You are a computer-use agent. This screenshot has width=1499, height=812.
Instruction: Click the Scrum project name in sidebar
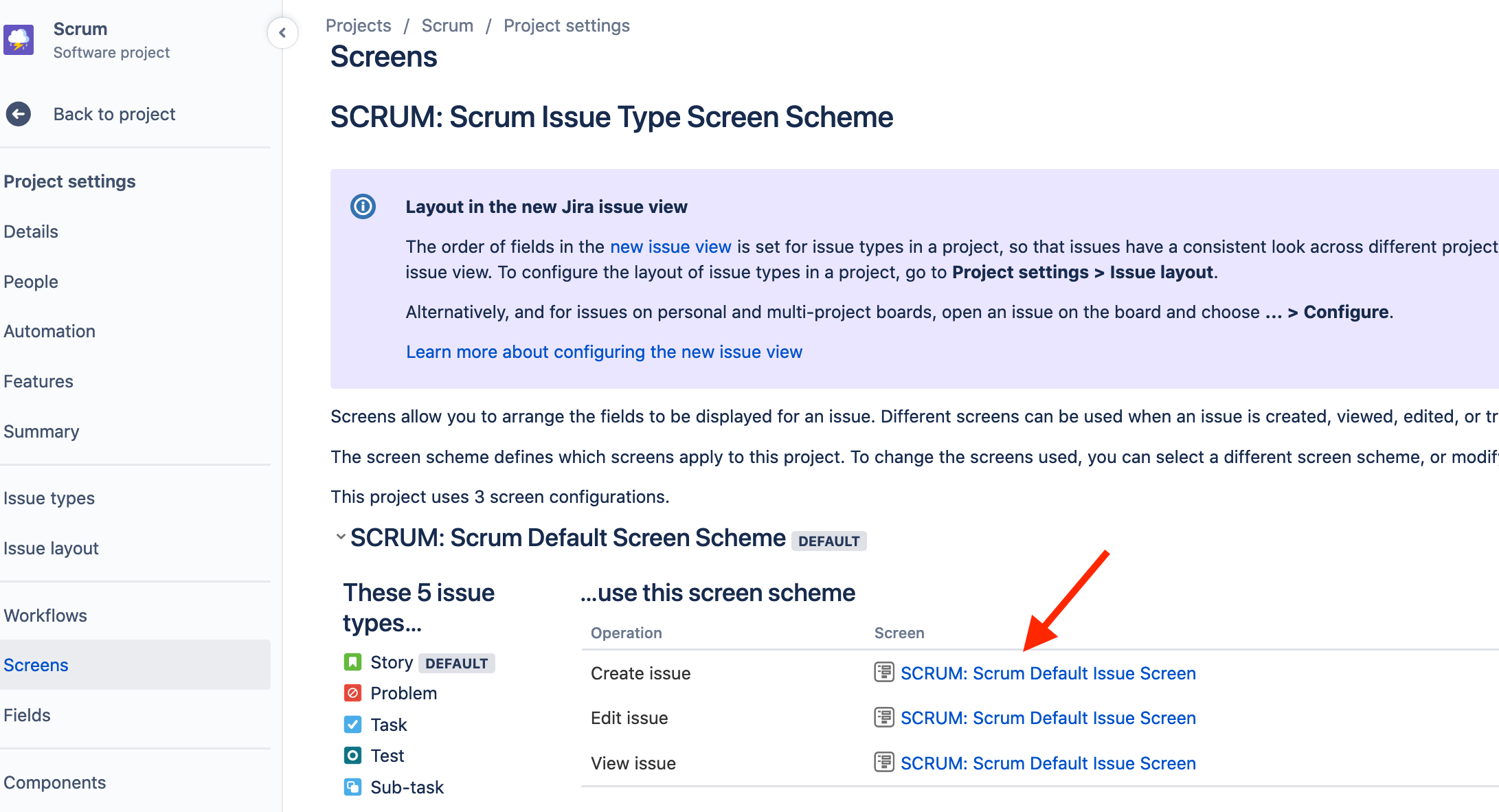point(80,29)
